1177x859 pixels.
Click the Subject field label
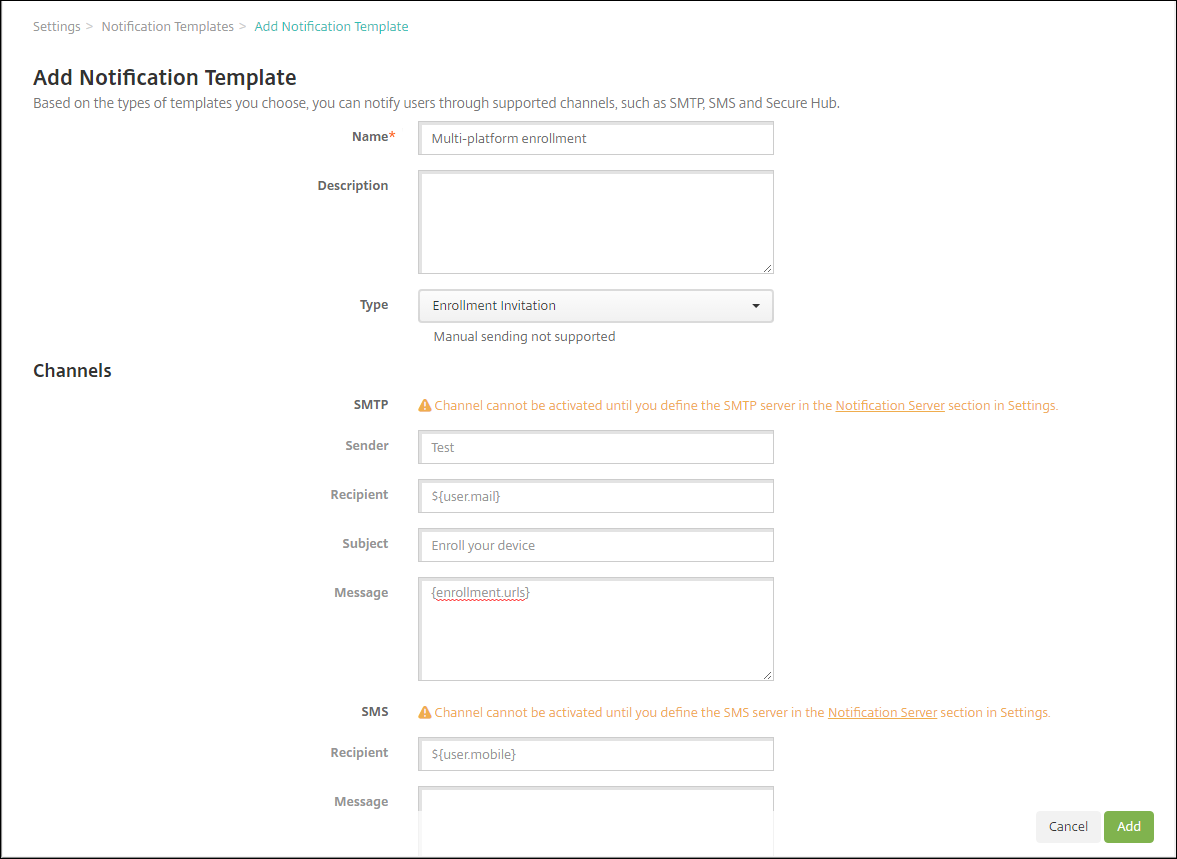pos(366,544)
